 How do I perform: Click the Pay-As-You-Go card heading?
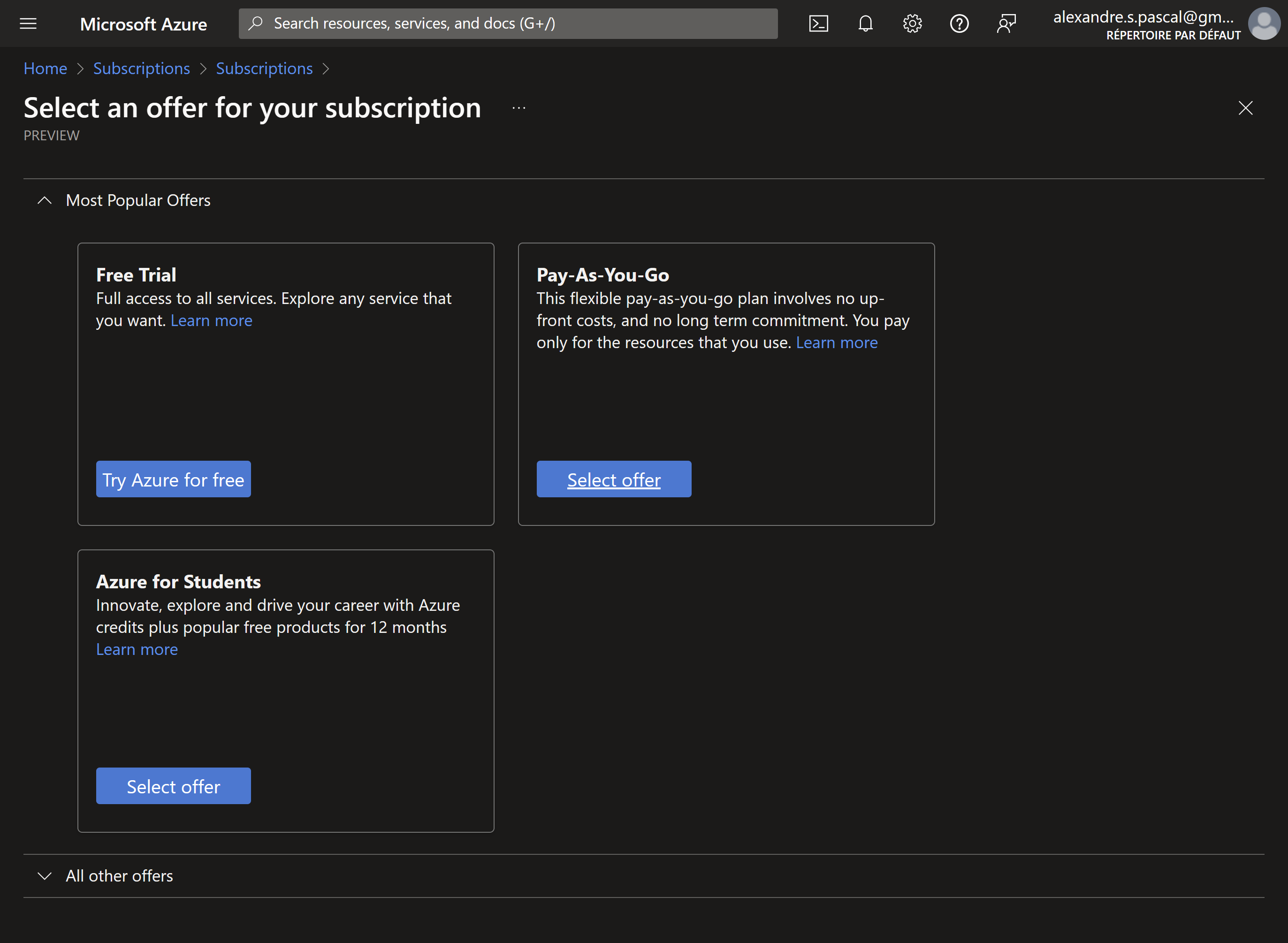pos(602,275)
